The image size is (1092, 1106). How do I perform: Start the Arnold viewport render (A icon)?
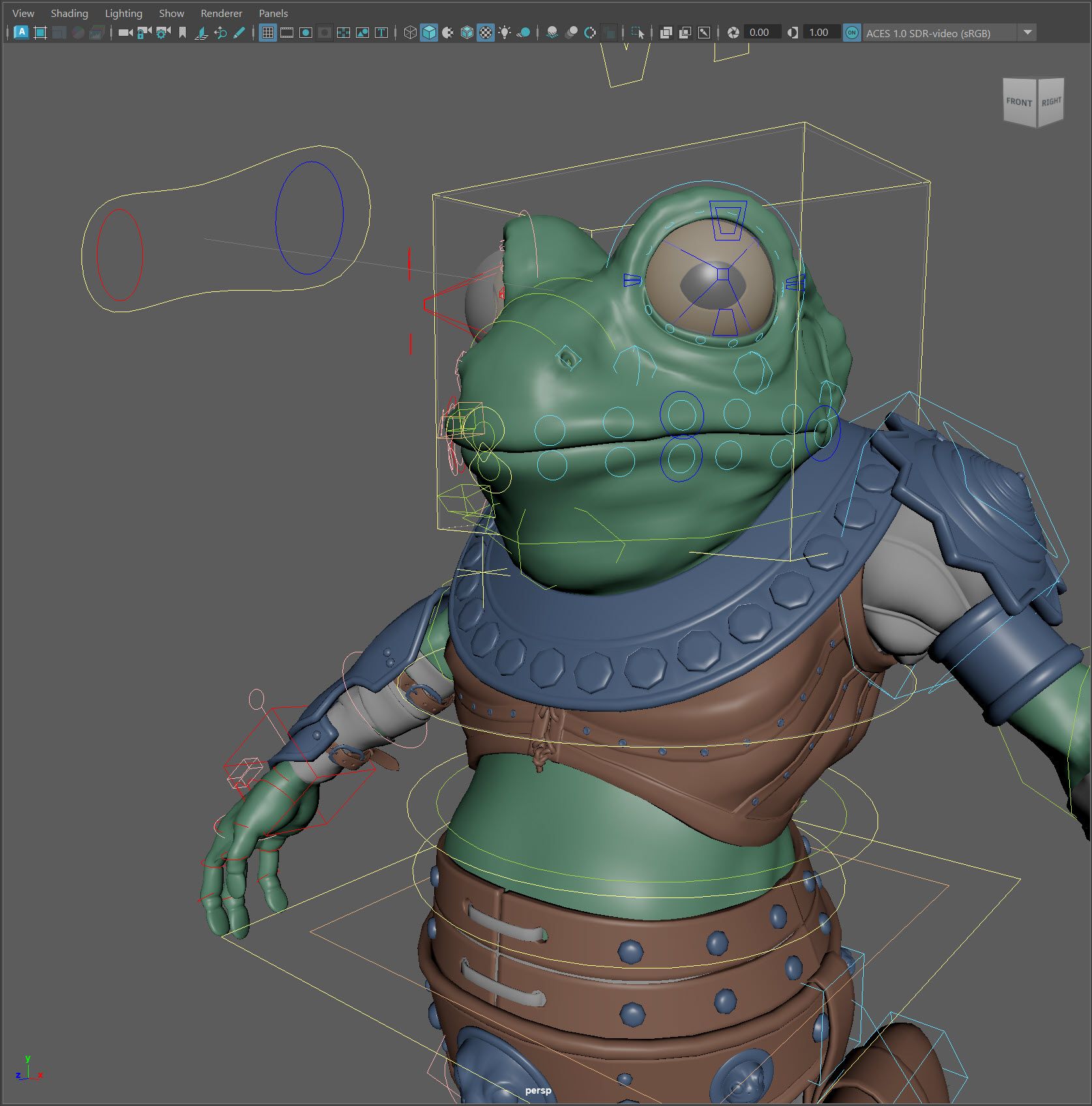point(21,32)
